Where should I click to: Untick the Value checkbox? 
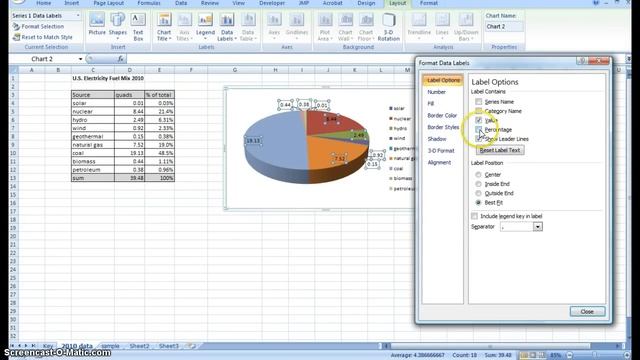[x=478, y=120]
